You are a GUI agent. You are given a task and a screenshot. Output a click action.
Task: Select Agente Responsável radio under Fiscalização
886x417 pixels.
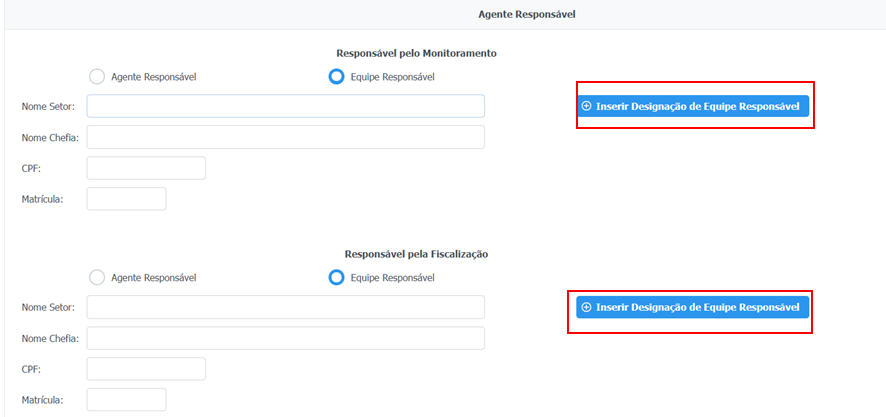97,277
